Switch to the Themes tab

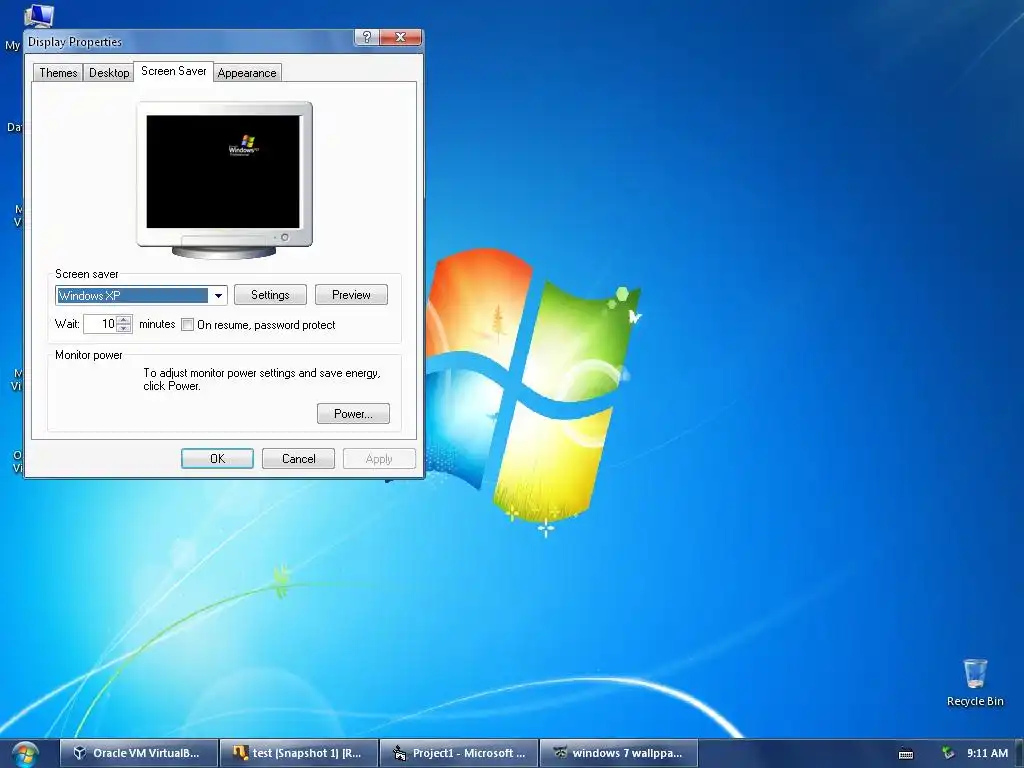pos(58,72)
